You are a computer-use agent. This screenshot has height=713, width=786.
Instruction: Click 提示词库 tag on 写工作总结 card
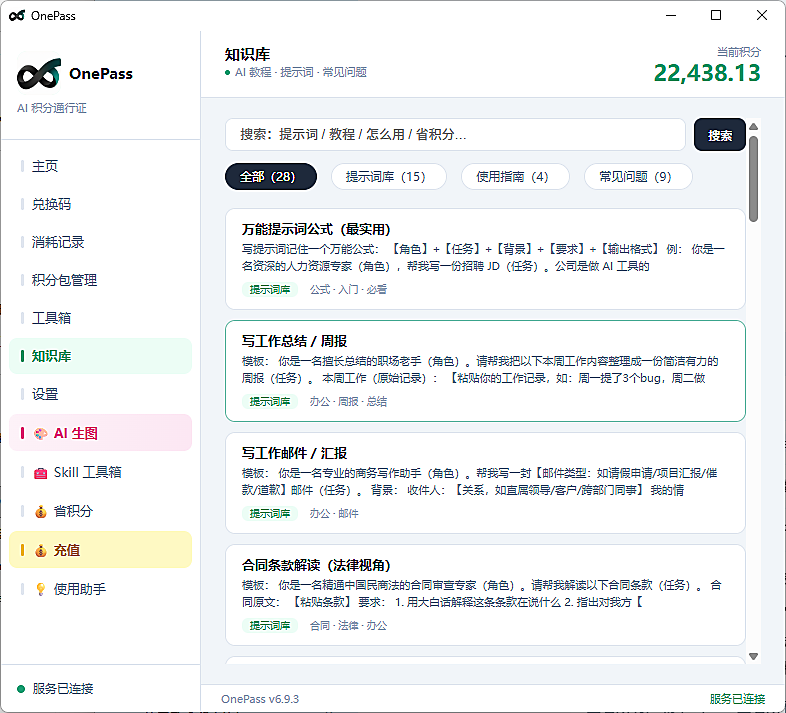coord(270,402)
